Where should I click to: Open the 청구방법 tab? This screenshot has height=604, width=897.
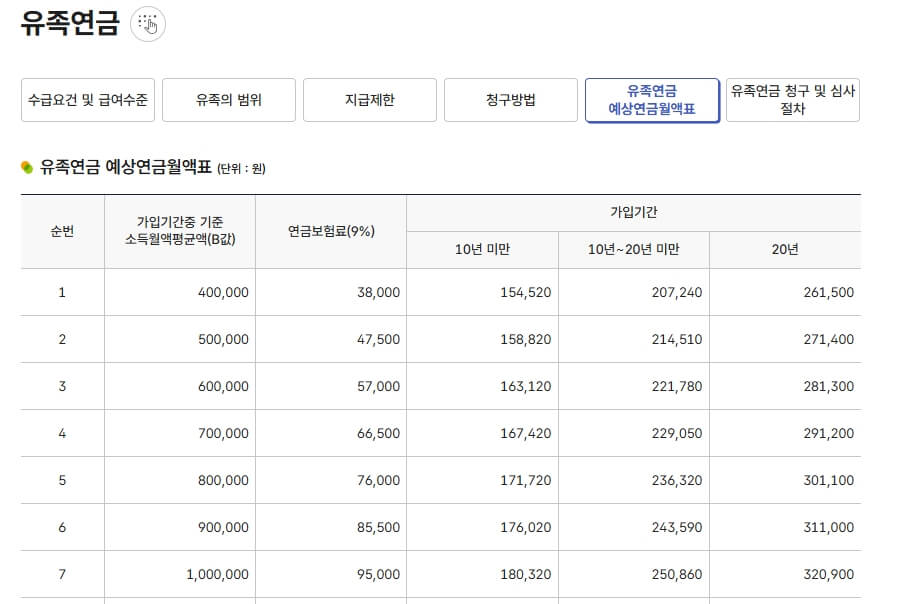511,100
